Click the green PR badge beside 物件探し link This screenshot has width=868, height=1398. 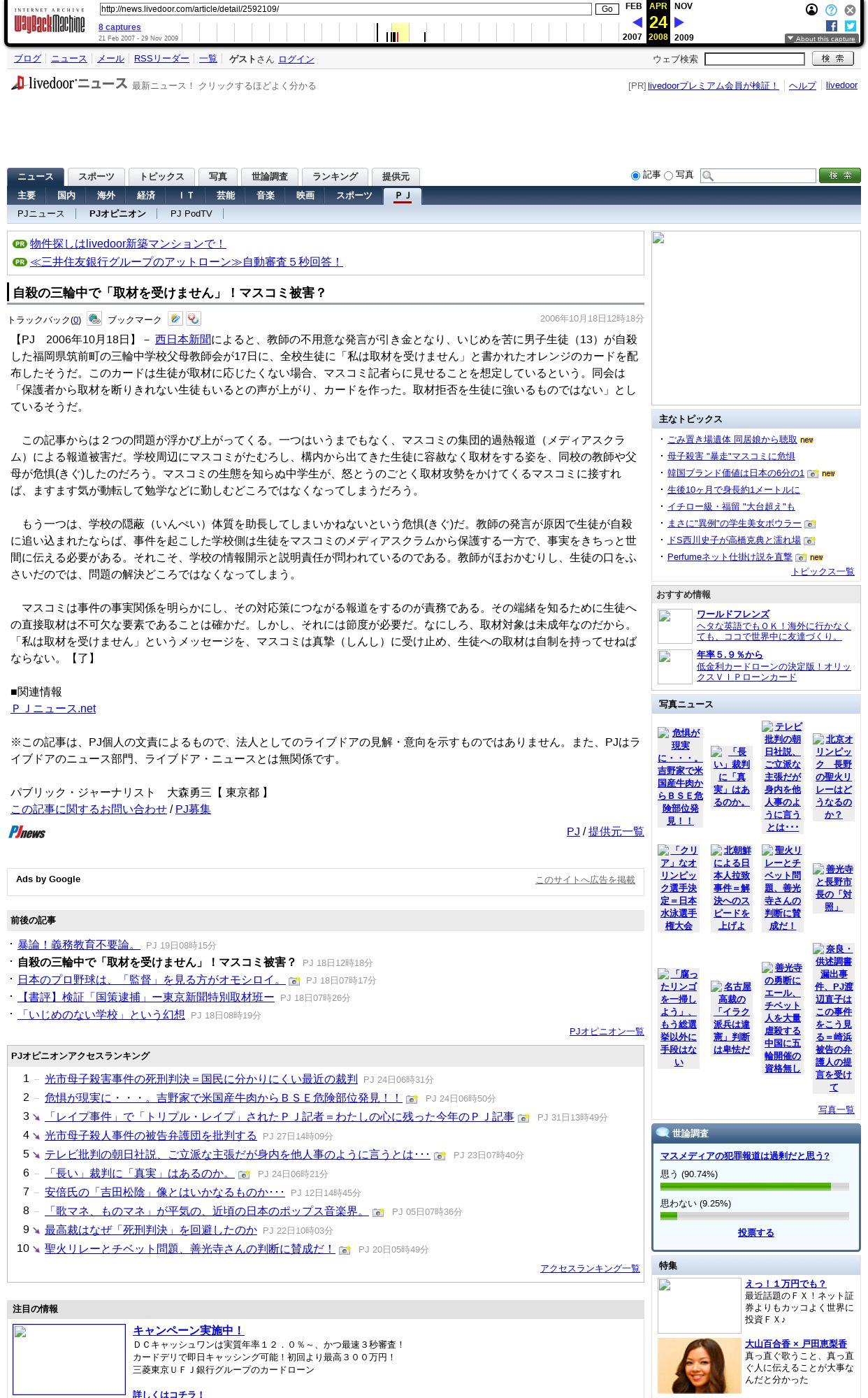click(20, 244)
